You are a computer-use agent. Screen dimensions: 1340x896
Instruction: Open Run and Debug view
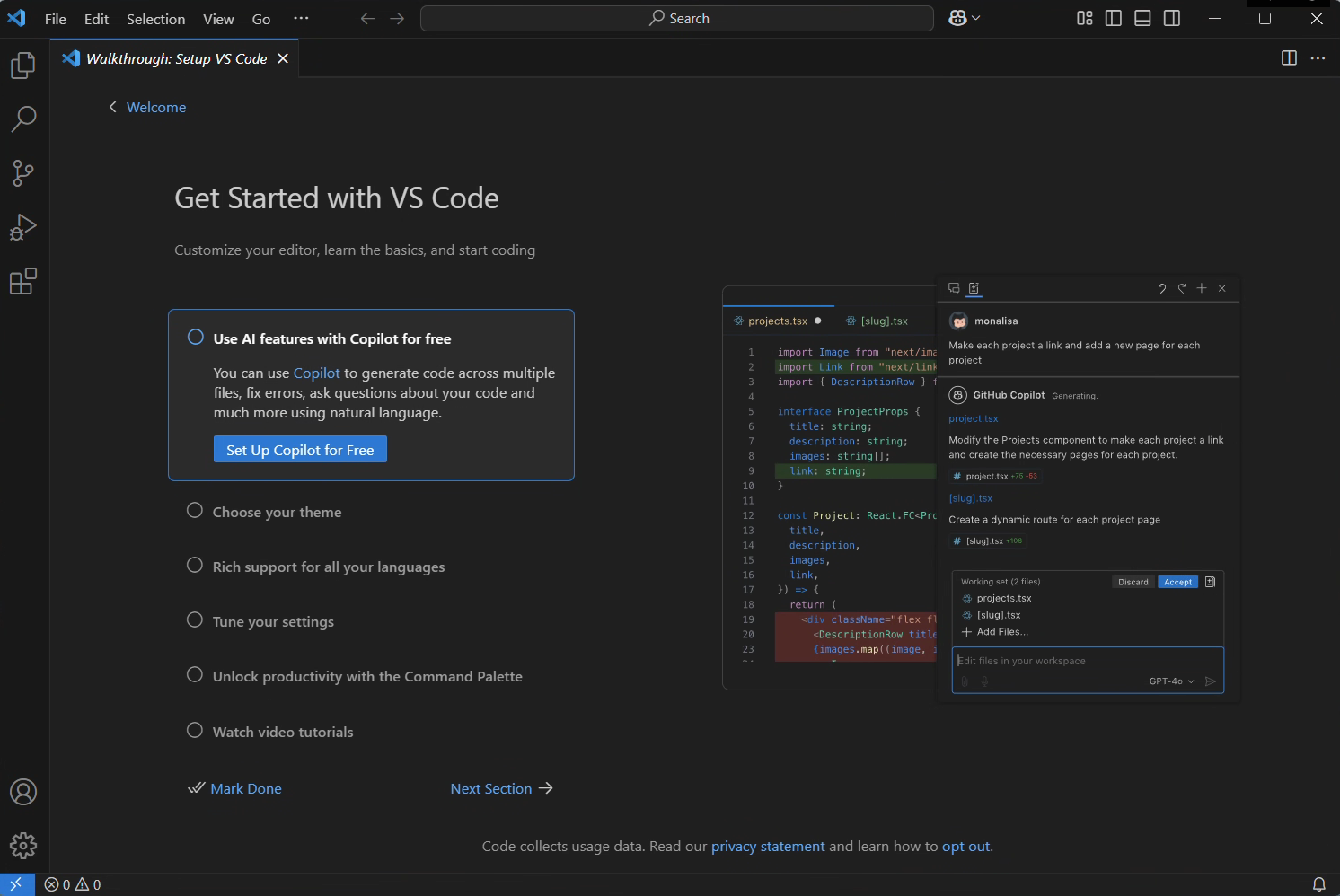(23, 227)
